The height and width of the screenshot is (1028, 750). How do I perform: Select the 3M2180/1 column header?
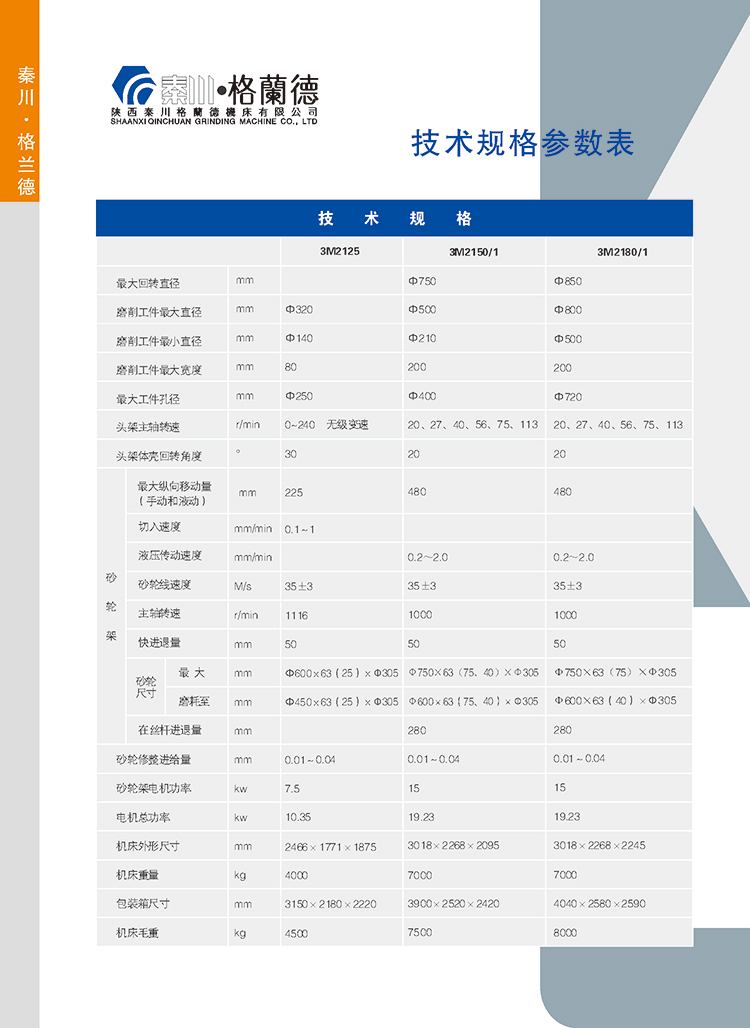pos(622,252)
